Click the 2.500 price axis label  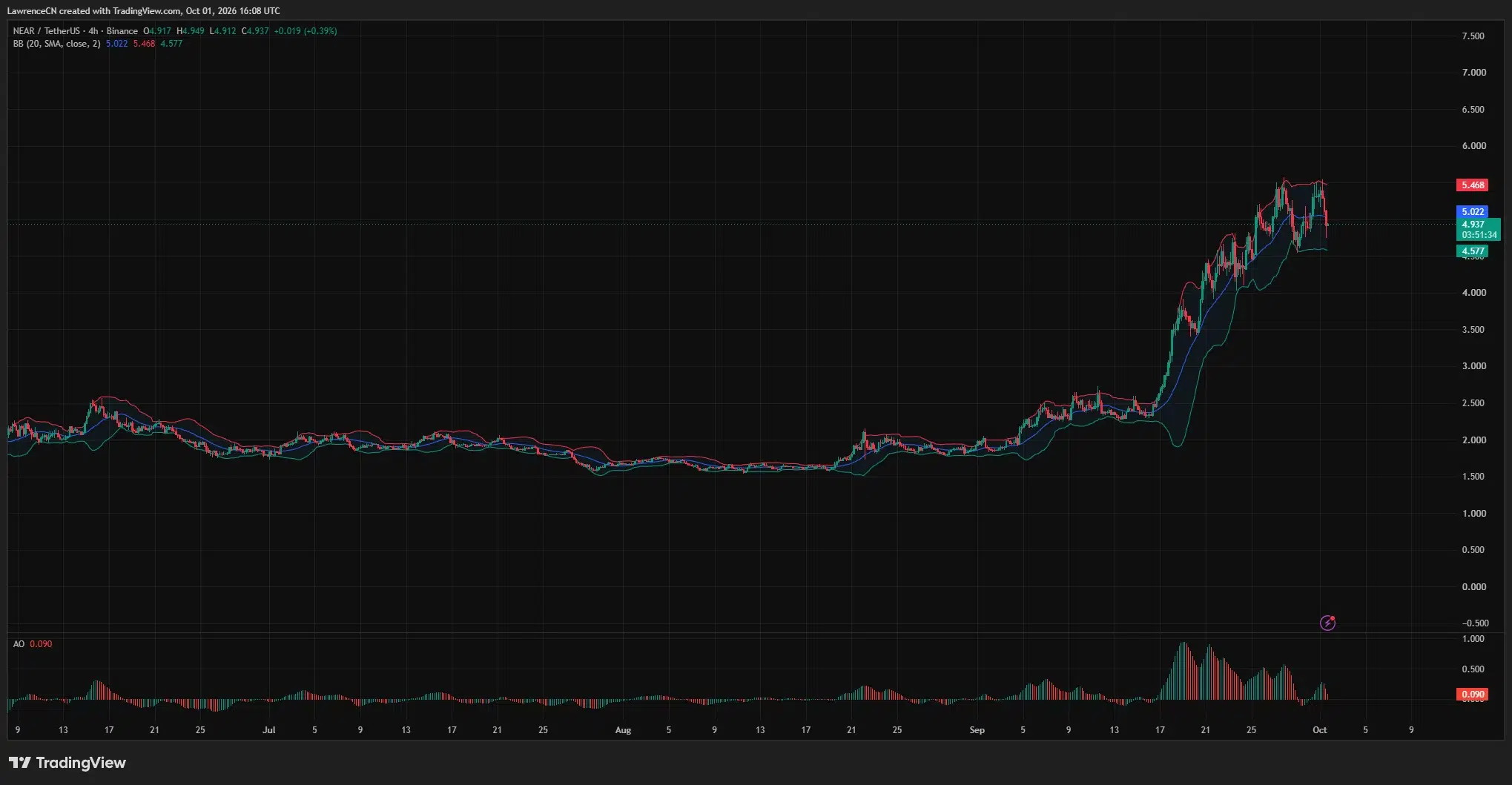1473,403
